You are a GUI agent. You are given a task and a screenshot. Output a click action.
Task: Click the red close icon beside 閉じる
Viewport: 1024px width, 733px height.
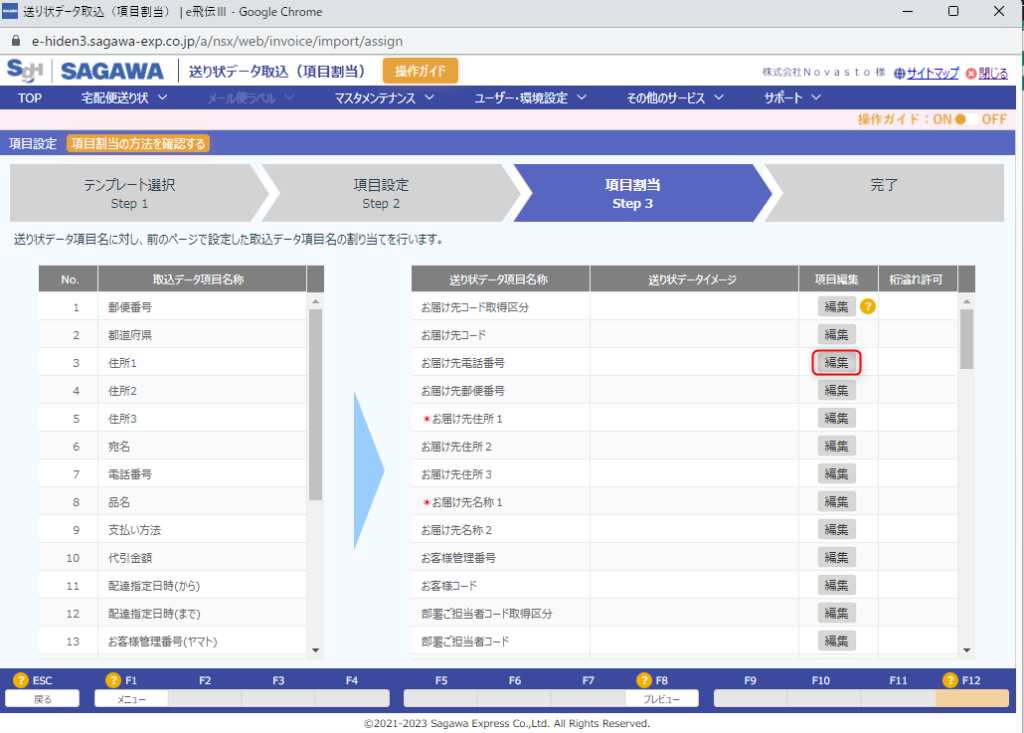971,73
